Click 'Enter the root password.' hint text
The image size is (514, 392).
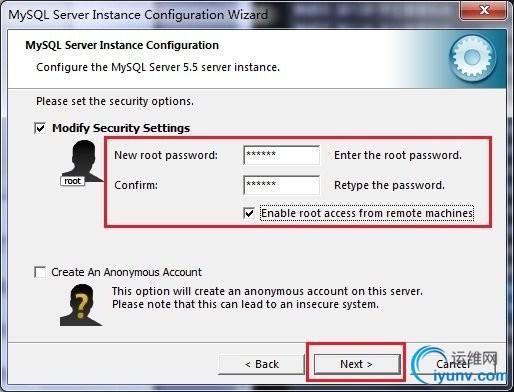tap(398, 155)
